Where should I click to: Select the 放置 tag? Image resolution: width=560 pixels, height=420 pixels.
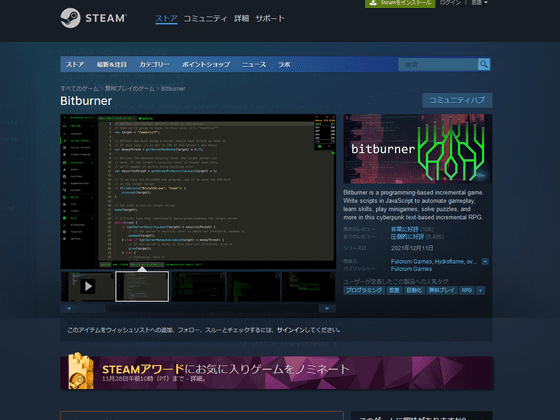(394, 290)
